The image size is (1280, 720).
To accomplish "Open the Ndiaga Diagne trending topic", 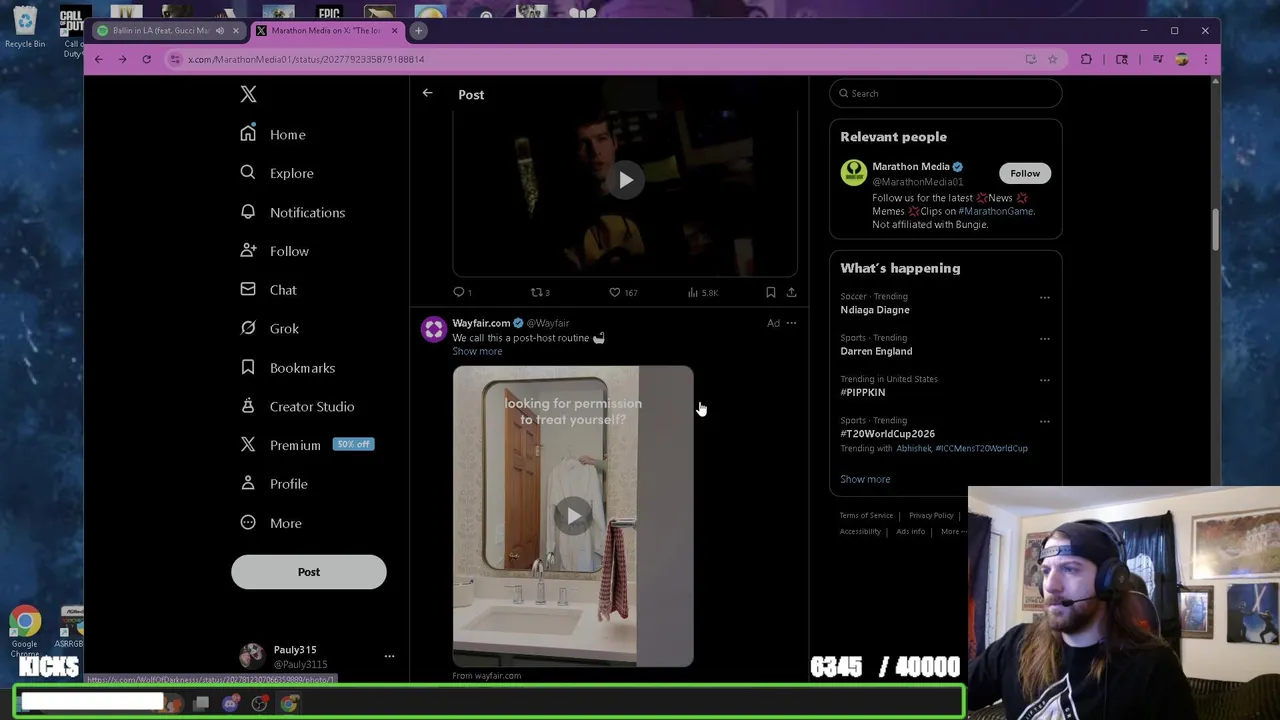I will point(875,310).
